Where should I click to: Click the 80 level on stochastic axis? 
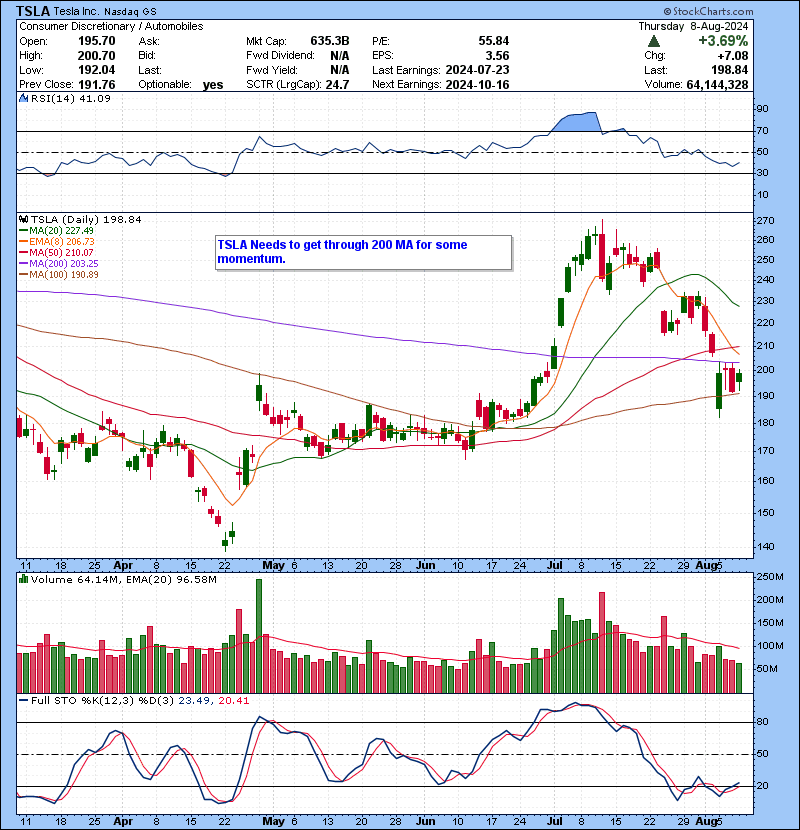coord(763,722)
